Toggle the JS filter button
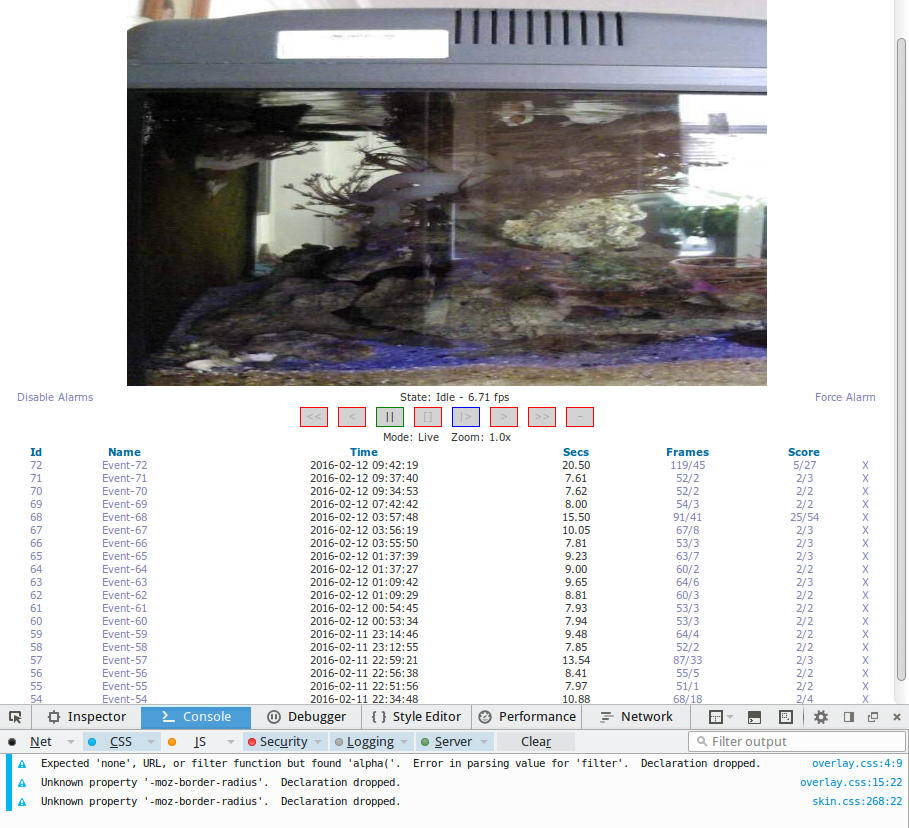This screenshot has width=909, height=828. point(191,742)
